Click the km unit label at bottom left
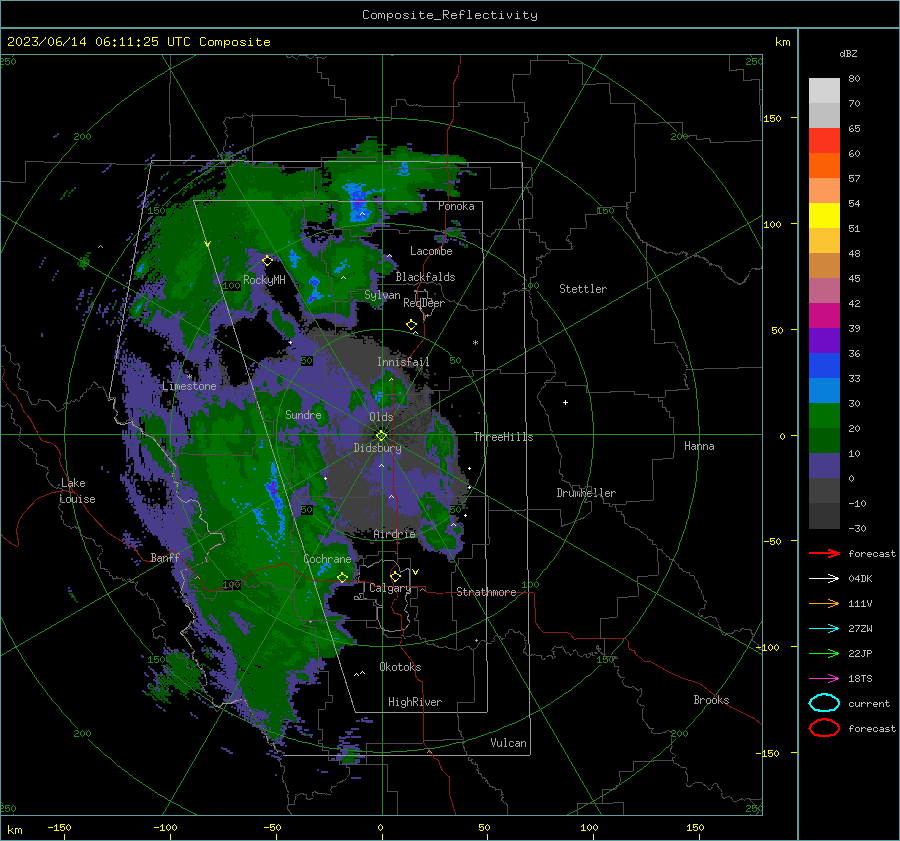 point(14,830)
